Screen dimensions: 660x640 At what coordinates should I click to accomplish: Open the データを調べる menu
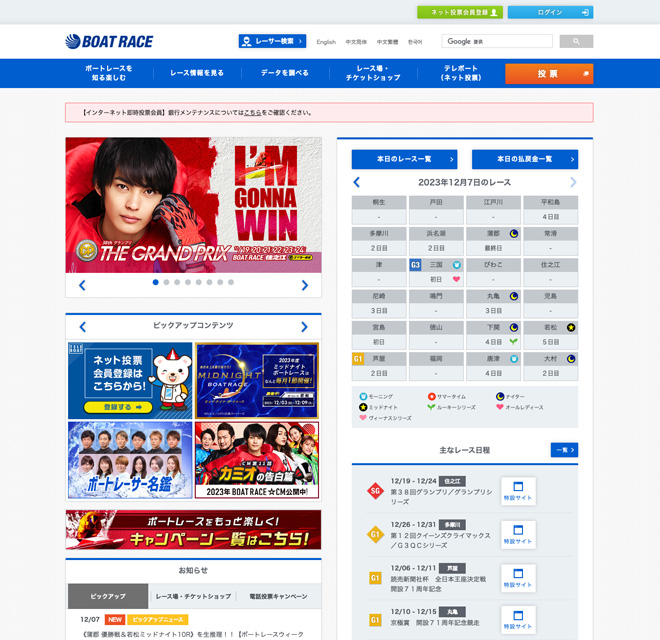(285, 73)
